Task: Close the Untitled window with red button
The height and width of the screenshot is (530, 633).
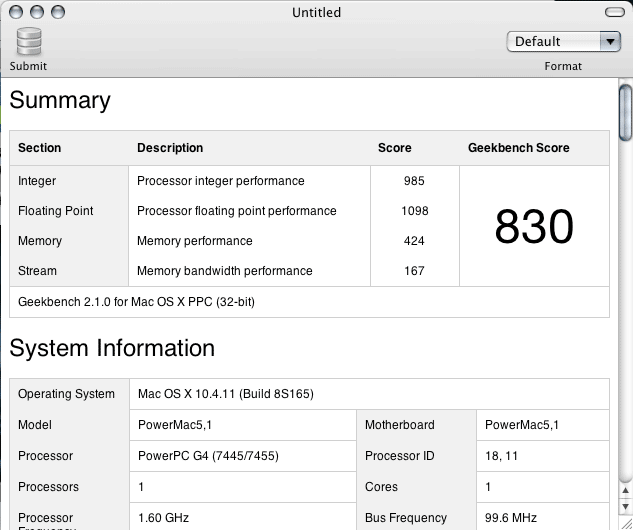Action: 15,12
